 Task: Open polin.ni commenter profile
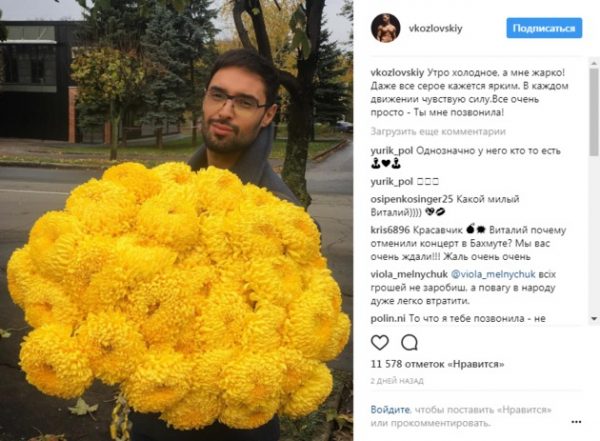click(x=388, y=318)
